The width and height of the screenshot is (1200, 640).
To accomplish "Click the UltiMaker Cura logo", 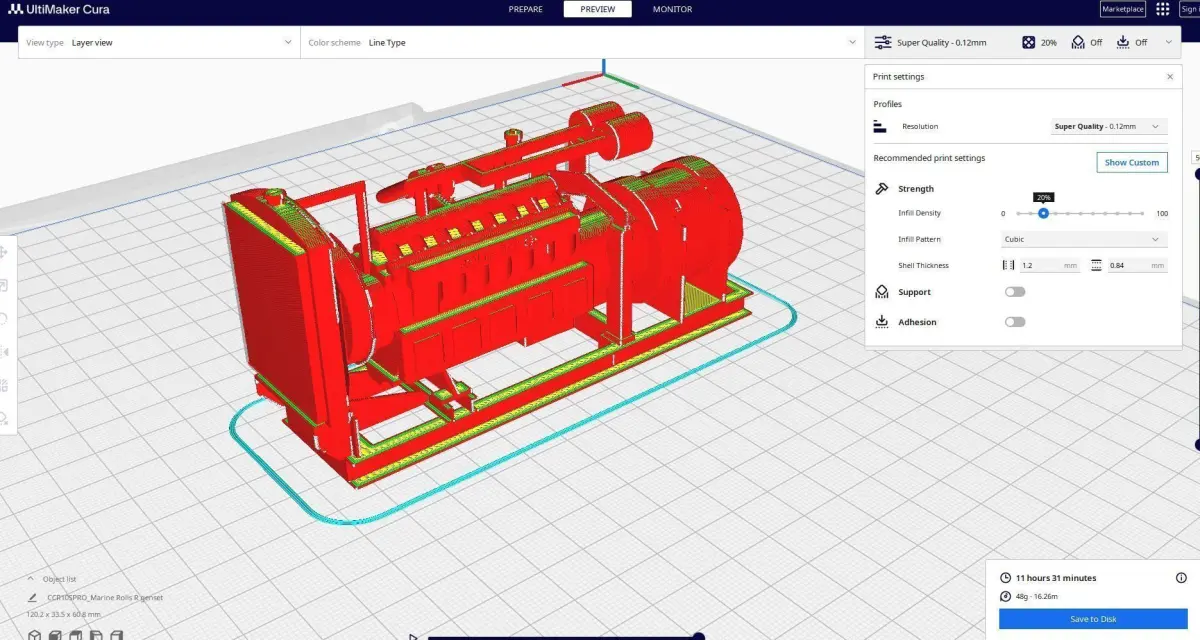I will pos(59,9).
